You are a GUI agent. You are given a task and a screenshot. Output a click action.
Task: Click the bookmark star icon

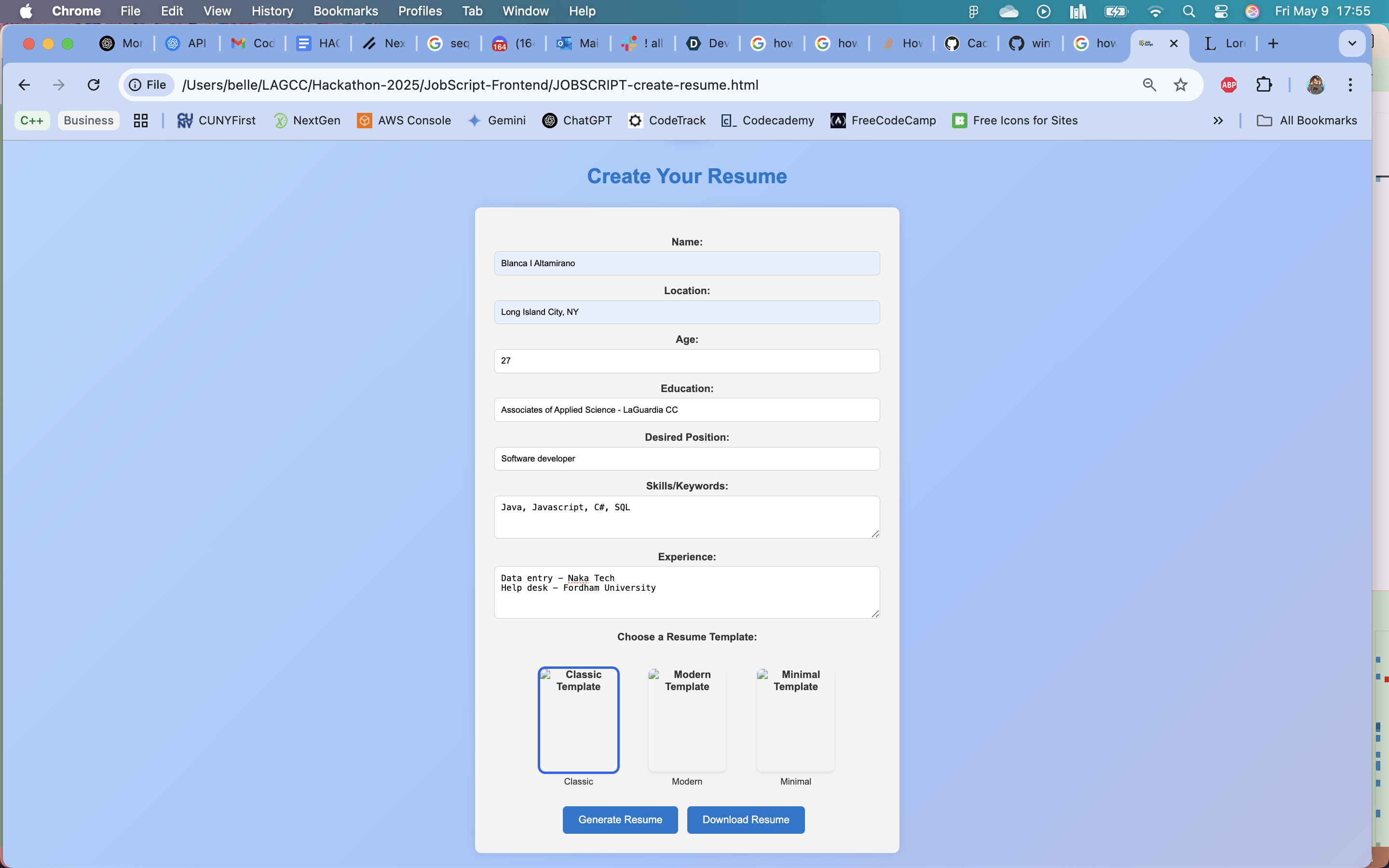(1180, 85)
